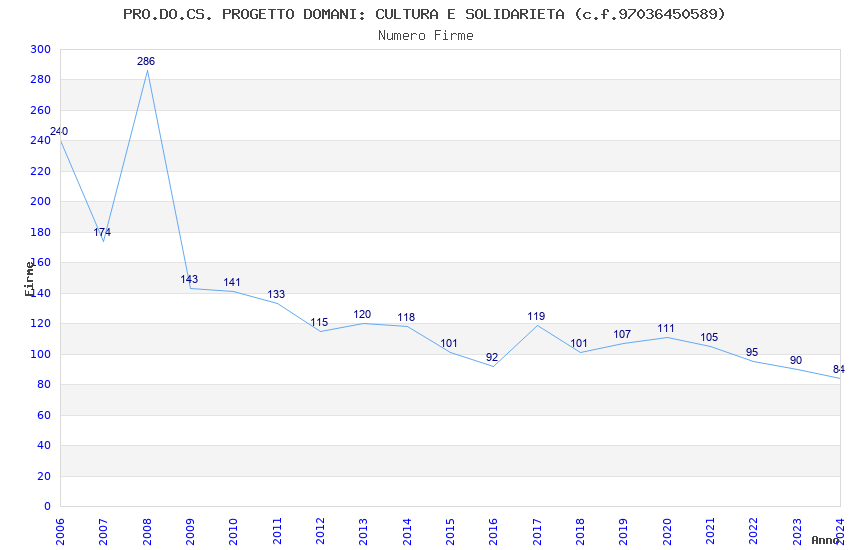The width and height of the screenshot is (850, 550).
Task: Click the x-axis year label 2018
Action: point(580,531)
